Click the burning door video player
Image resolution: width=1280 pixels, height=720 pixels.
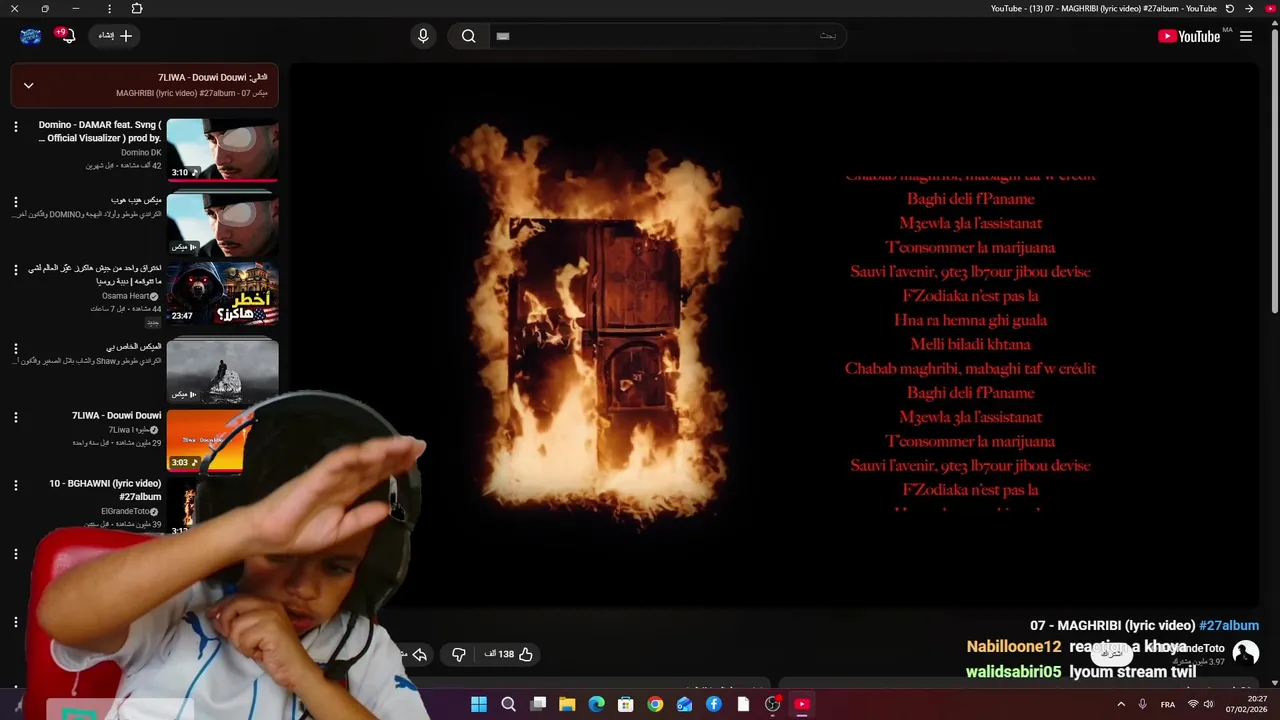[x=775, y=335]
